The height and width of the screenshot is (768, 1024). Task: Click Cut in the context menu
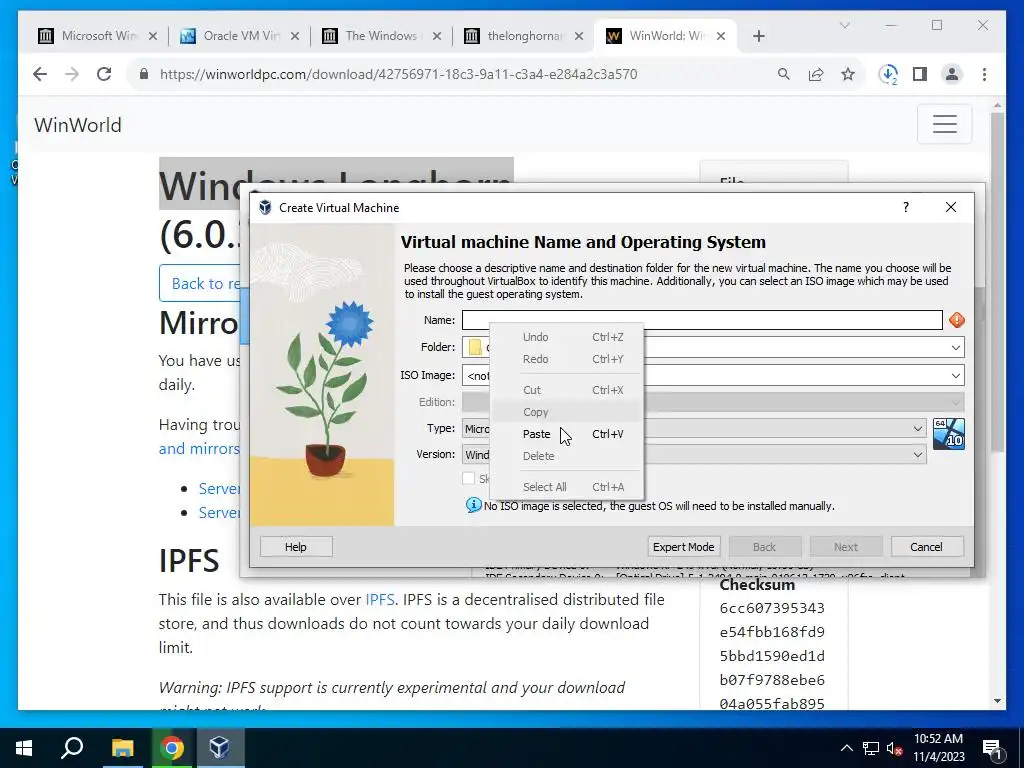(566, 390)
